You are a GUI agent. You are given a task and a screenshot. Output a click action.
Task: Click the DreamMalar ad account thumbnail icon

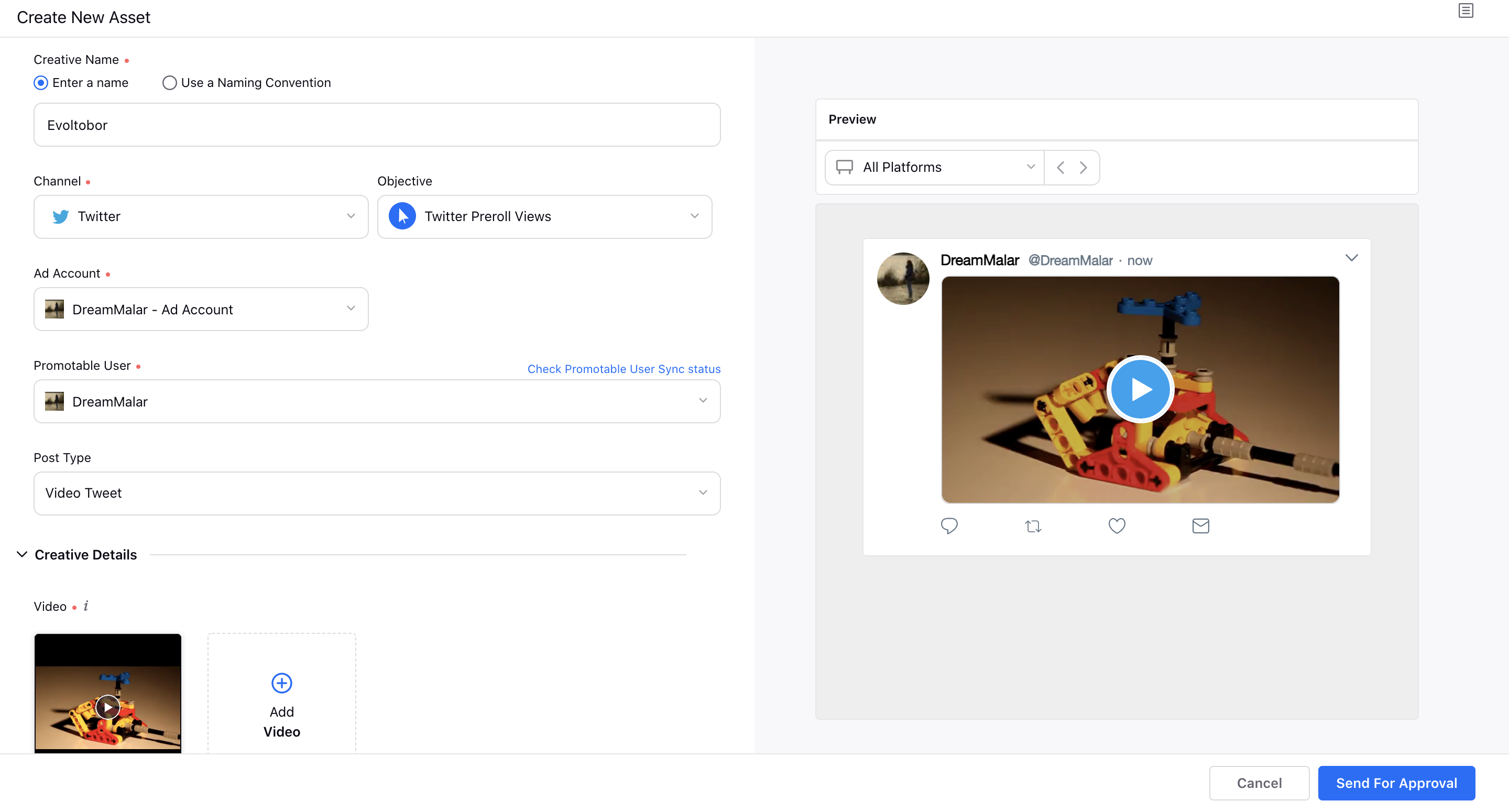click(x=54, y=309)
